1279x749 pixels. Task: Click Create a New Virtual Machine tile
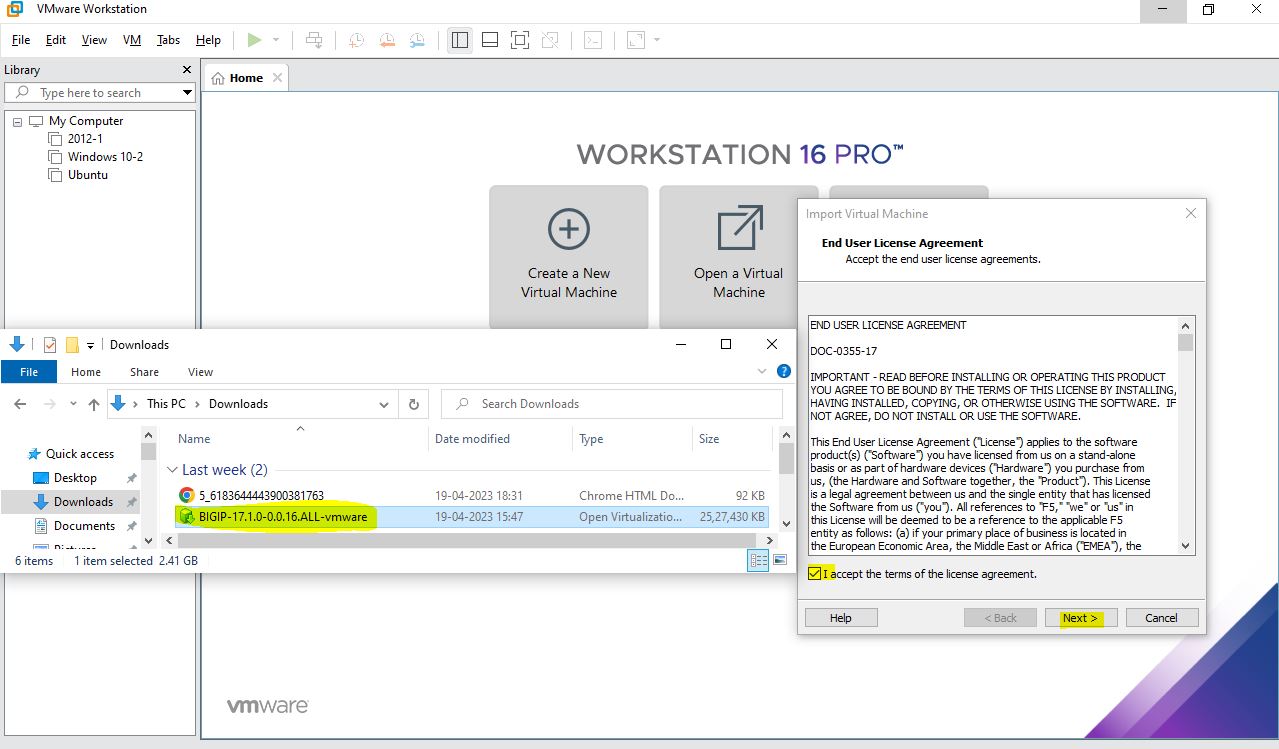click(x=568, y=257)
